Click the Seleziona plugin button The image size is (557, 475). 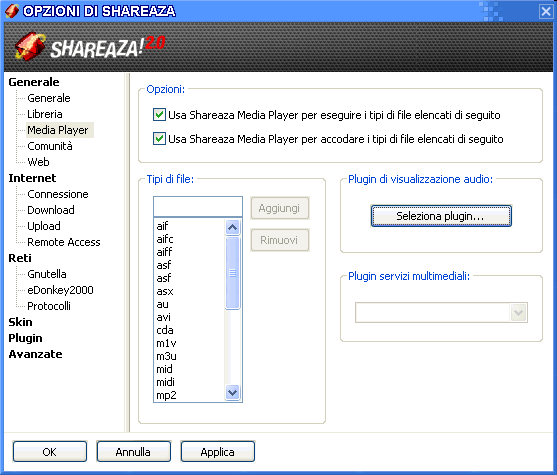441,216
